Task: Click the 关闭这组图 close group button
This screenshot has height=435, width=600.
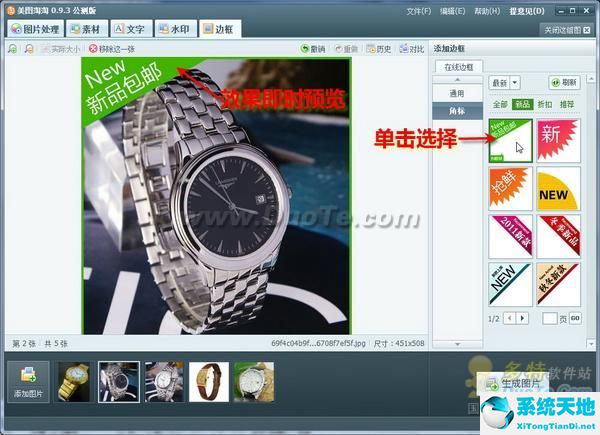Action: point(567,30)
